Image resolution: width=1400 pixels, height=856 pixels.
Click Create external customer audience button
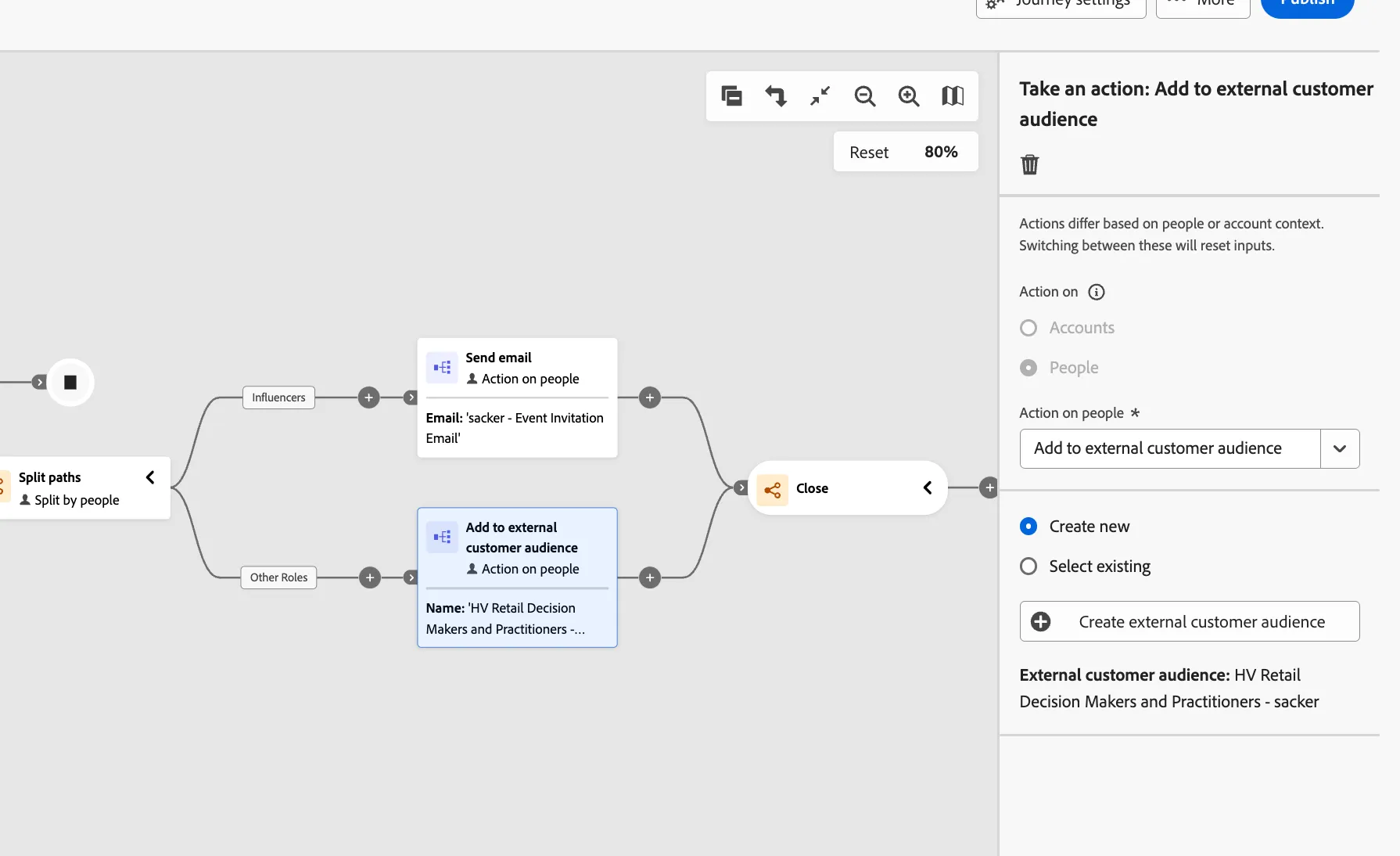(x=1189, y=621)
